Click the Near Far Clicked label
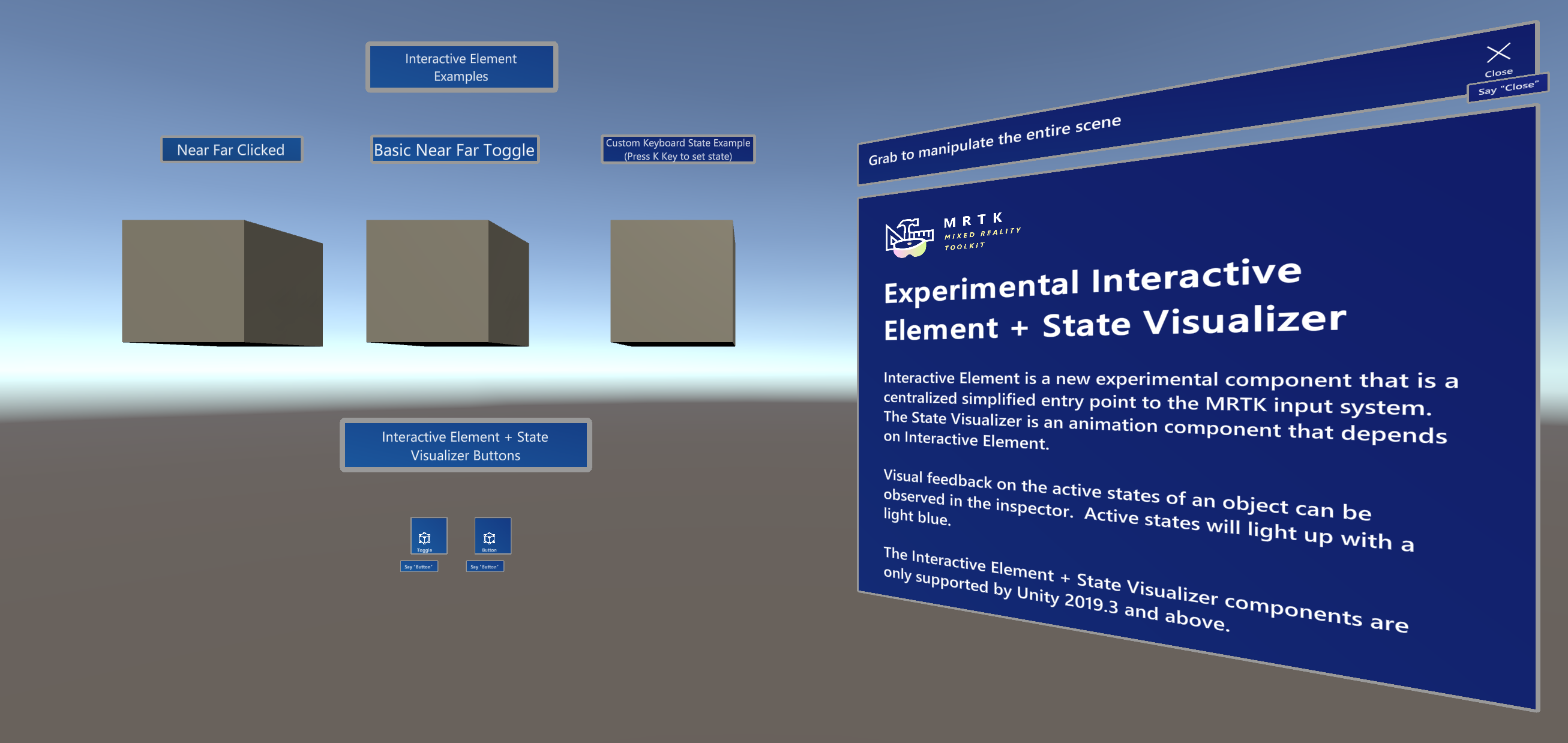Viewport: 1568px width, 743px height. coord(230,149)
